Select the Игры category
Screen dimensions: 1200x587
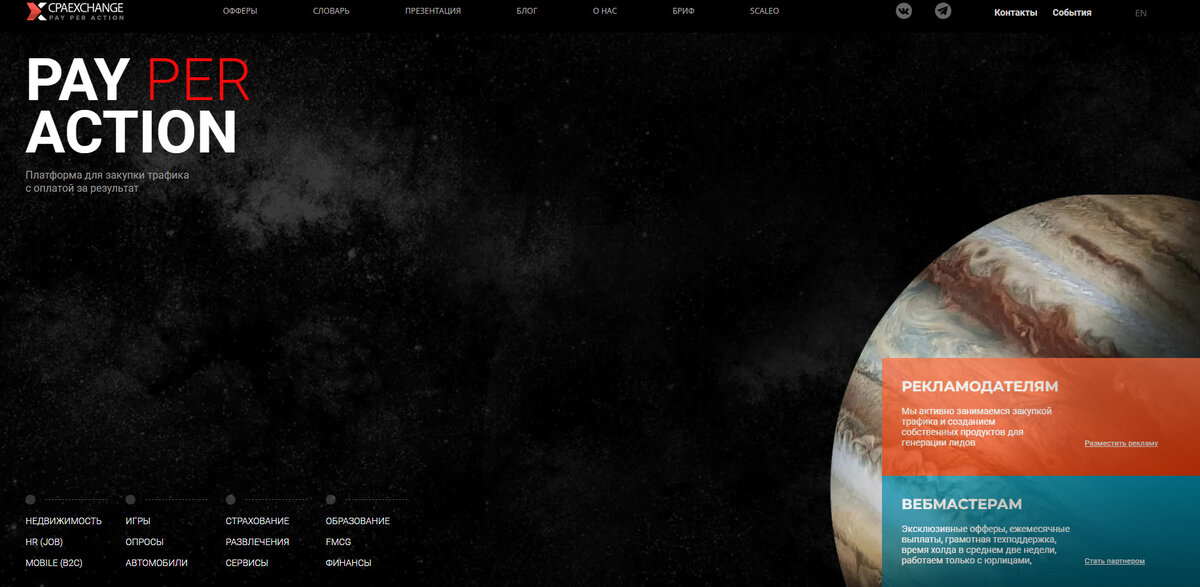(x=138, y=521)
